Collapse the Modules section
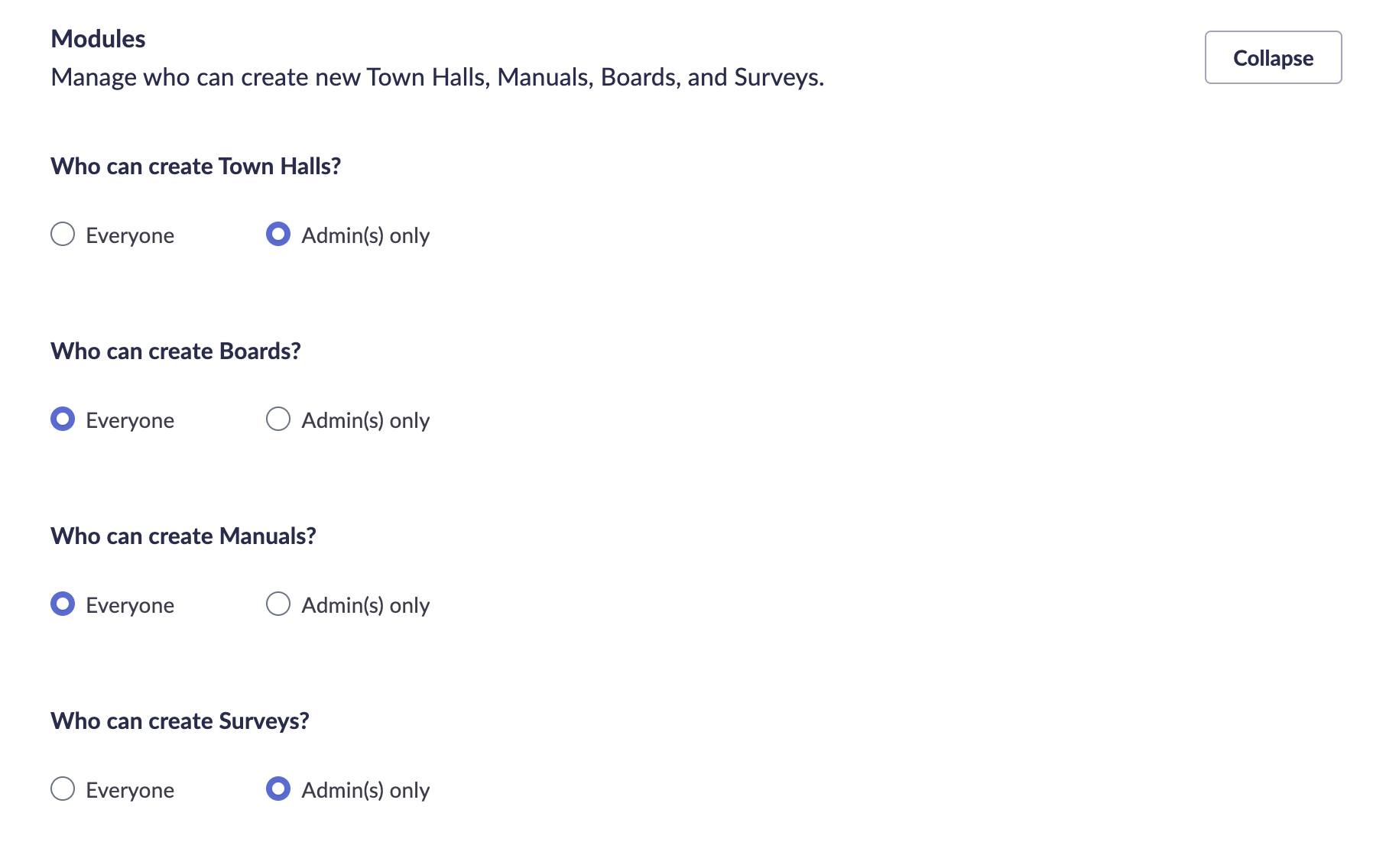 [1273, 57]
